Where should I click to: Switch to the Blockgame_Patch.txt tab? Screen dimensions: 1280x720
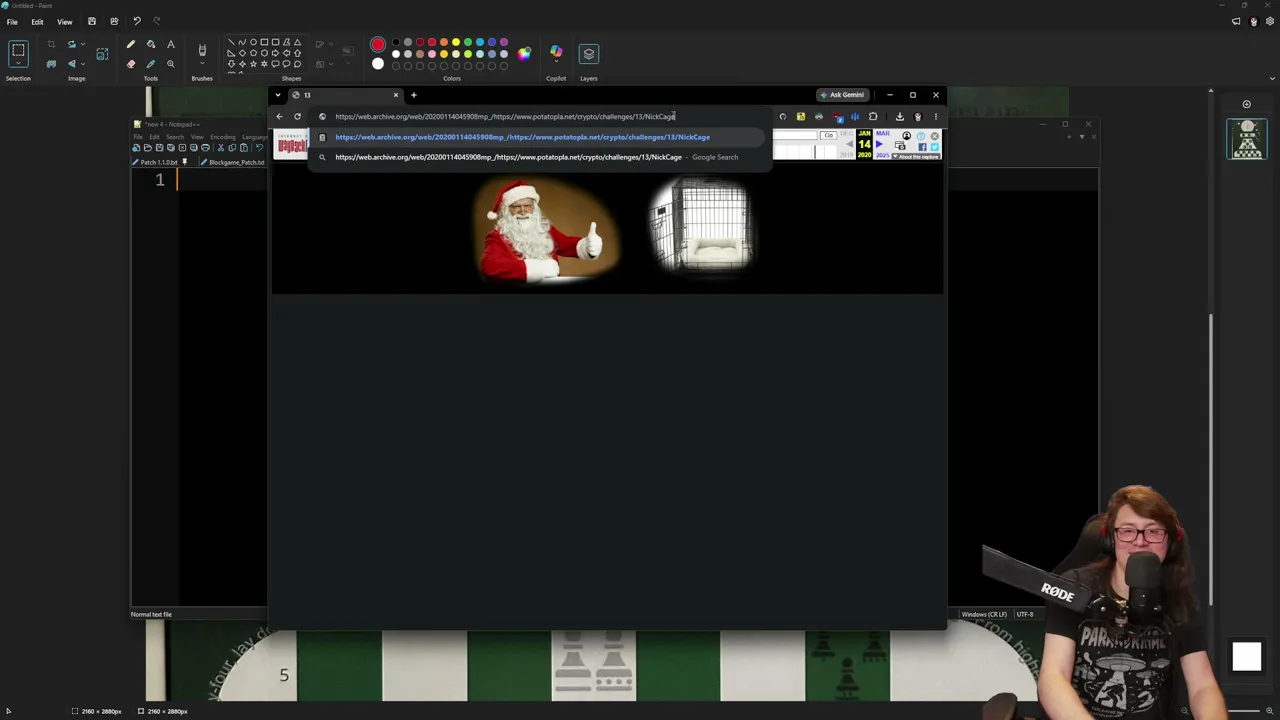pyautogui.click(x=233, y=162)
